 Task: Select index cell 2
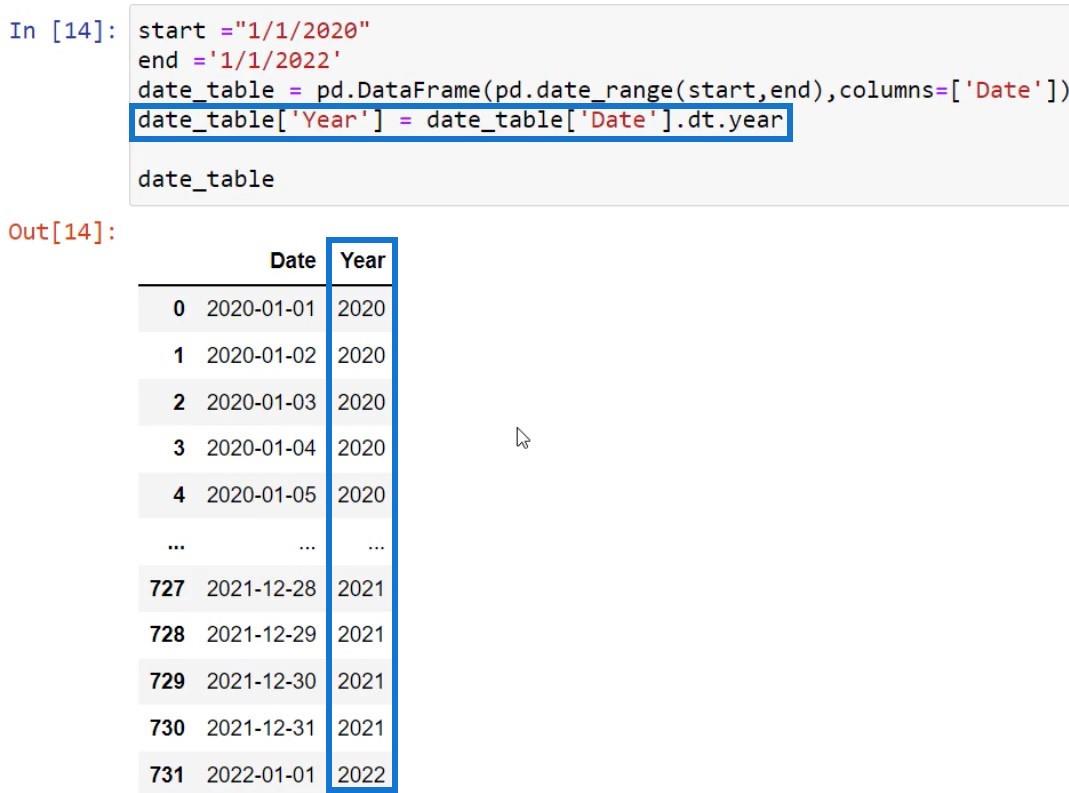[x=179, y=402]
